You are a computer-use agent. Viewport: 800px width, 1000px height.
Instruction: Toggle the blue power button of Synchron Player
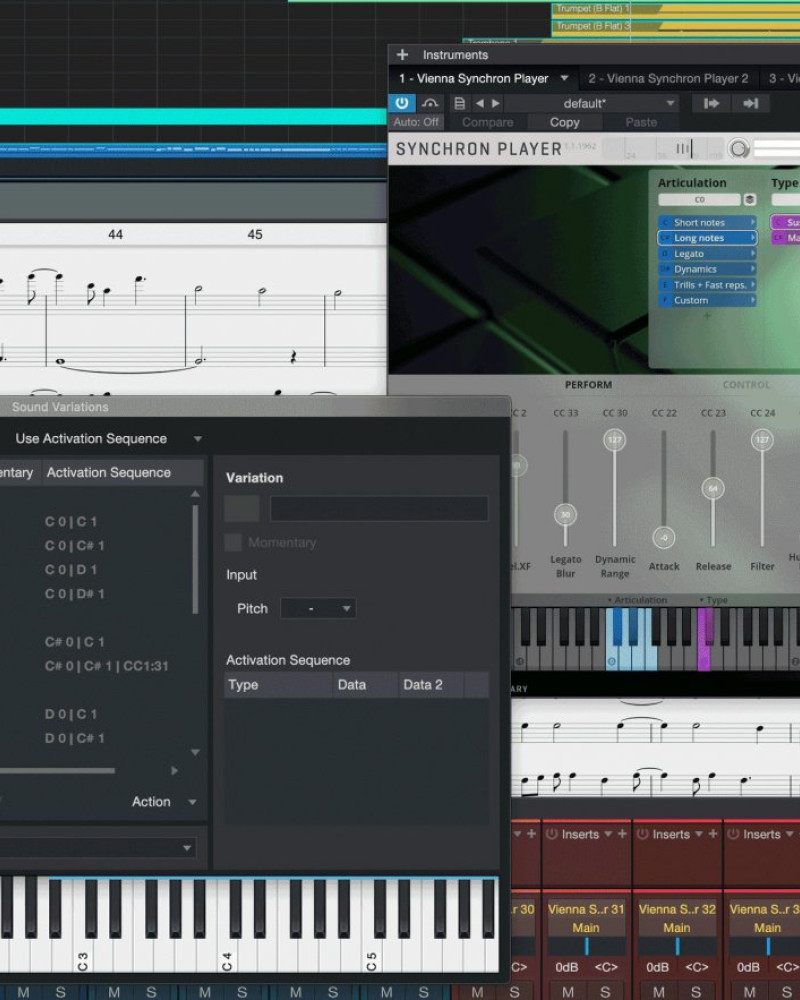(401, 103)
